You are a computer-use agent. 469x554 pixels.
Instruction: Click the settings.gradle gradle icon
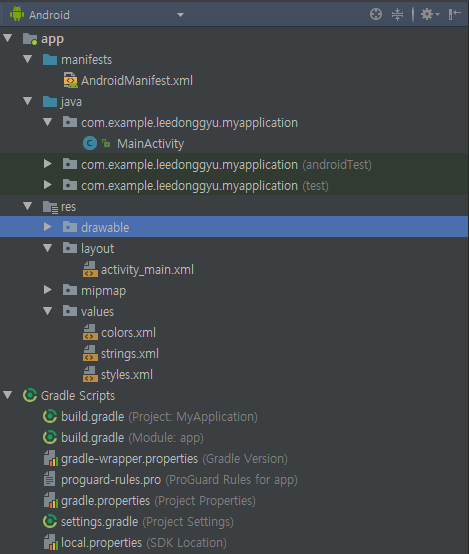pyautogui.click(x=50, y=521)
